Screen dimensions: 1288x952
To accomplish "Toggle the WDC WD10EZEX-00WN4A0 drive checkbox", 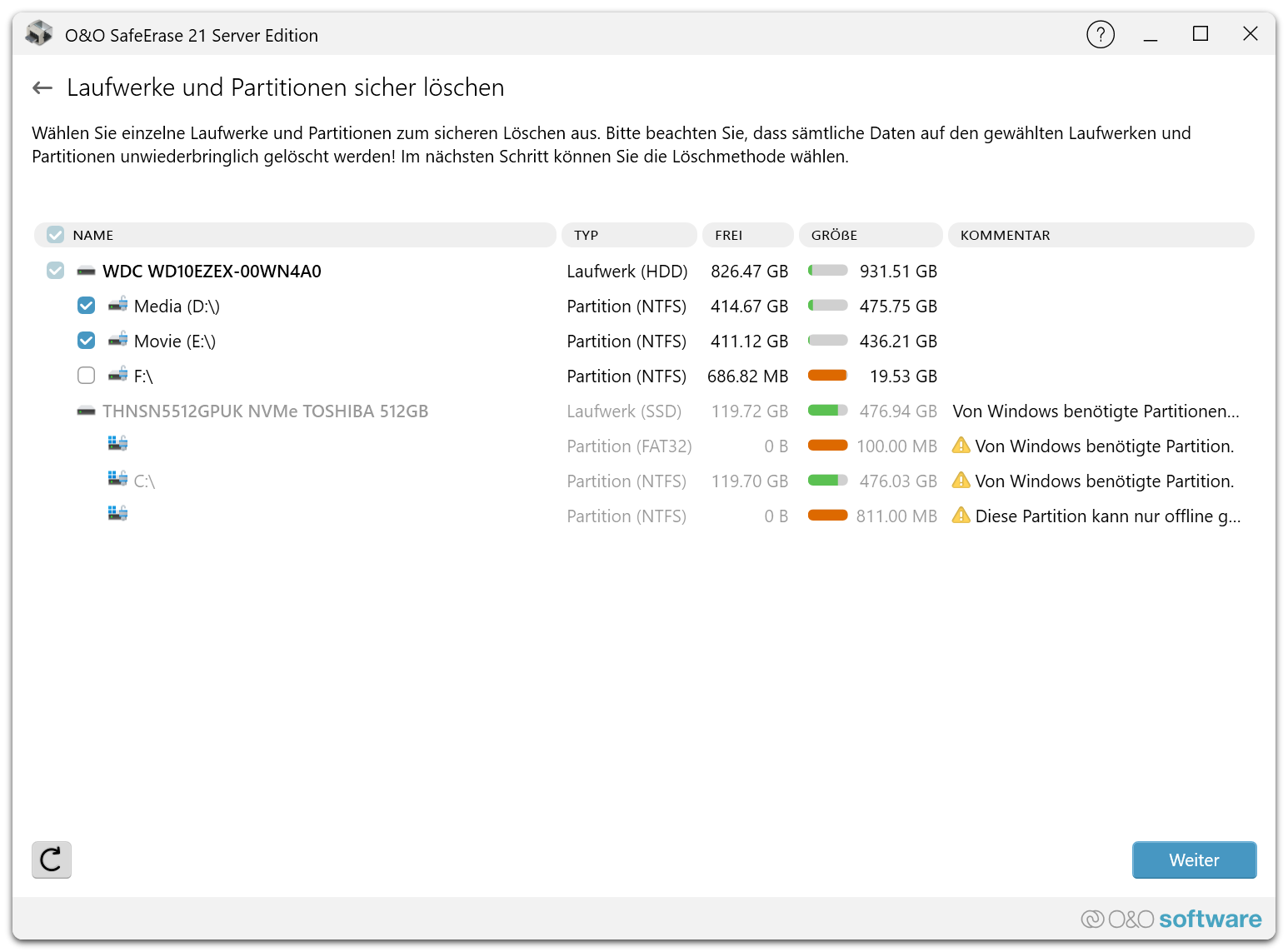I will coord(55,271).
